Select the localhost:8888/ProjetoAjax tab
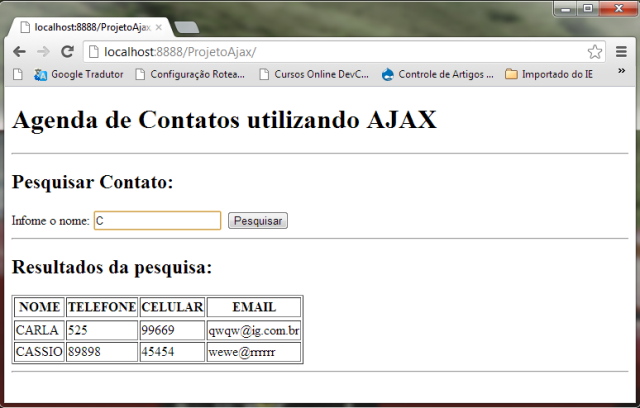 click(x=92, y=27)
